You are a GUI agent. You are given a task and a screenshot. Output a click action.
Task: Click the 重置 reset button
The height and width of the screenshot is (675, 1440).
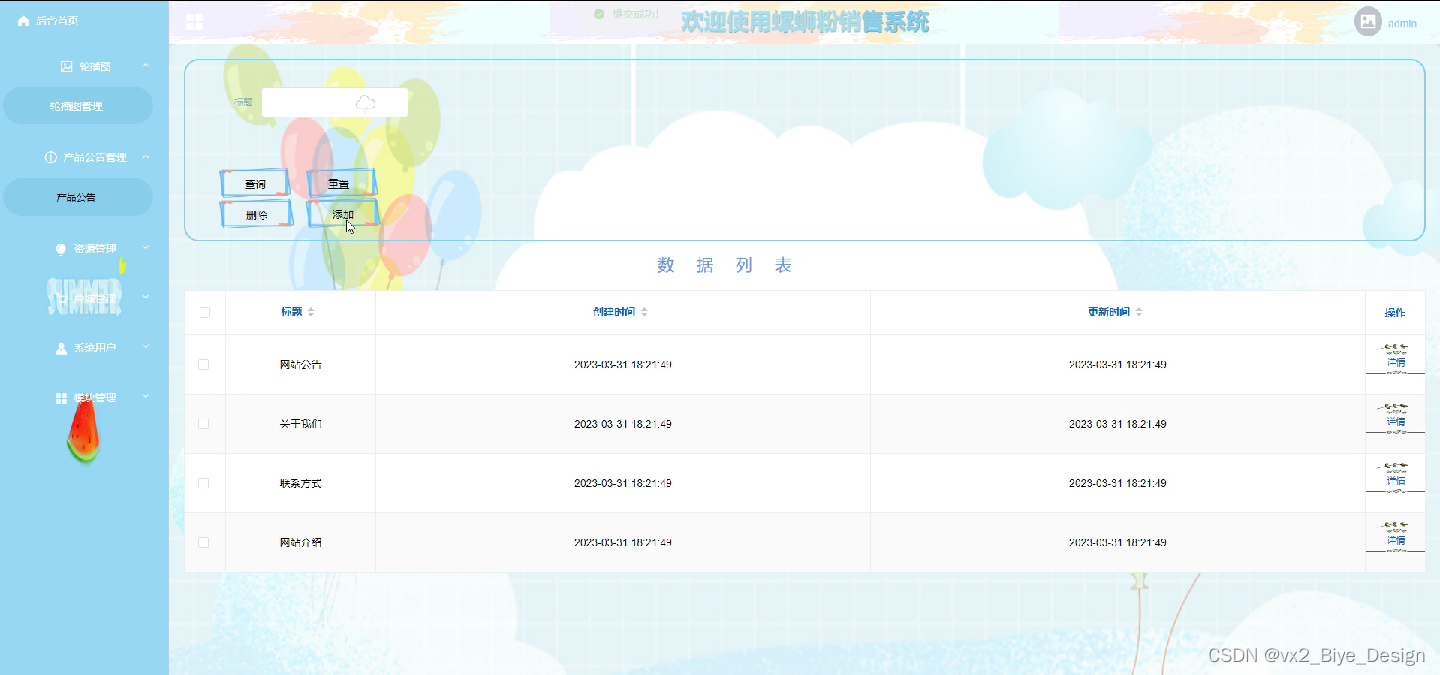pos(341,184)
